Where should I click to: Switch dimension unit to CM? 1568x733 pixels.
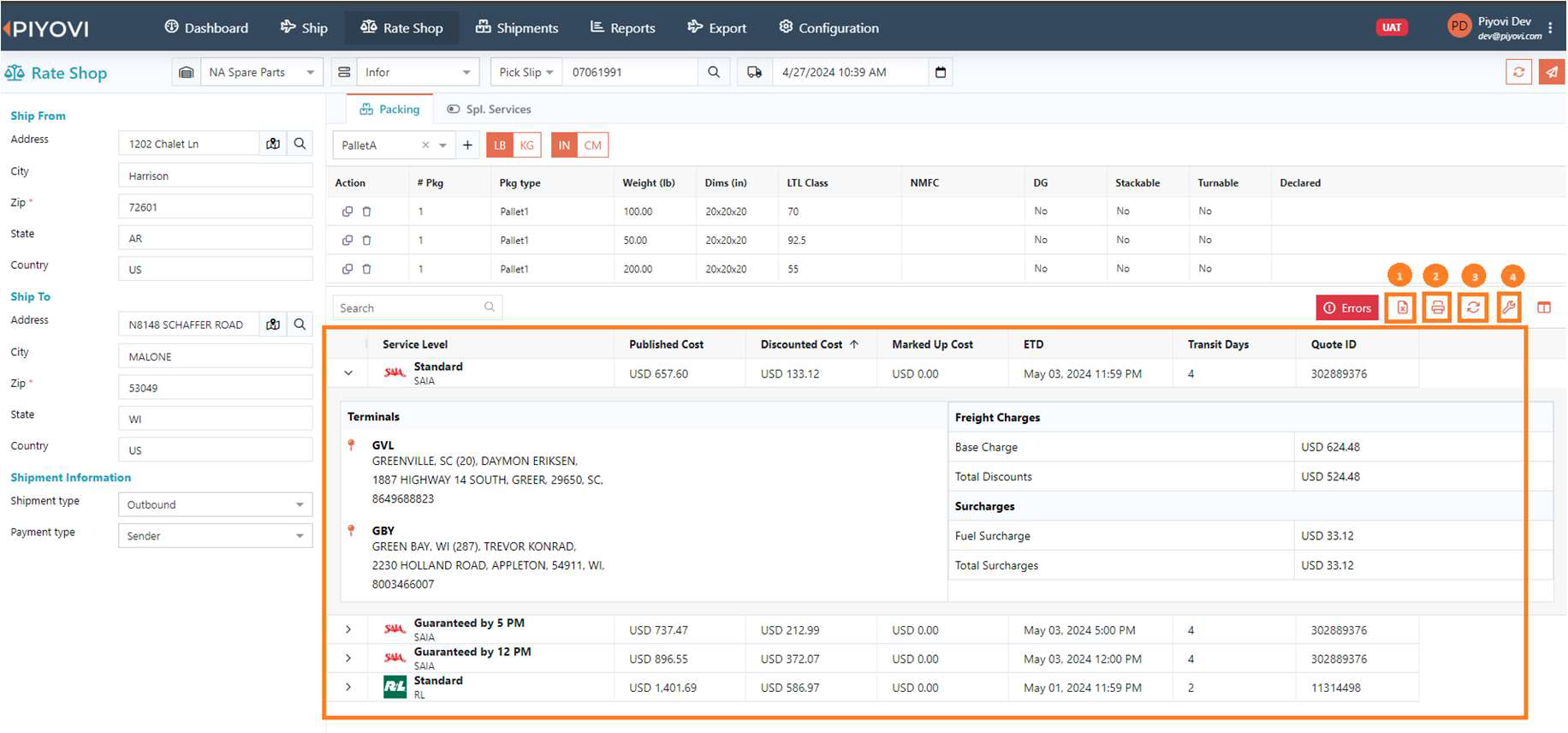592,145
